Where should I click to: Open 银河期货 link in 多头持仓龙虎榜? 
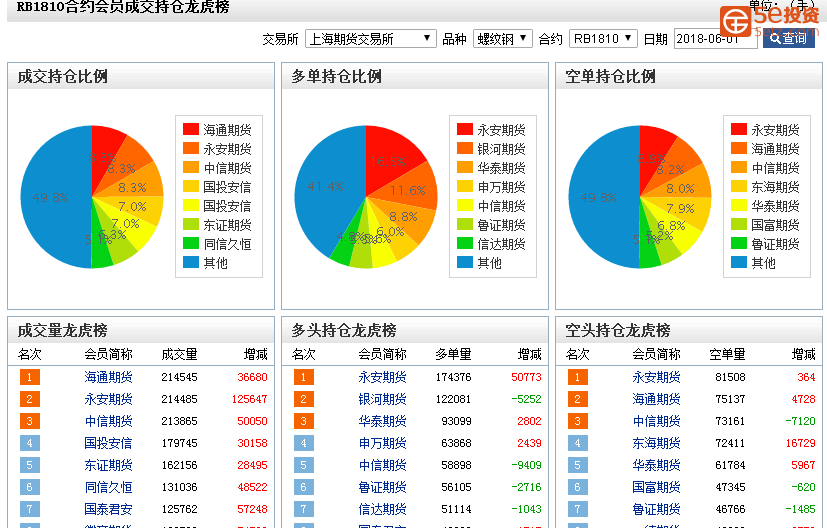pos(382,399)
